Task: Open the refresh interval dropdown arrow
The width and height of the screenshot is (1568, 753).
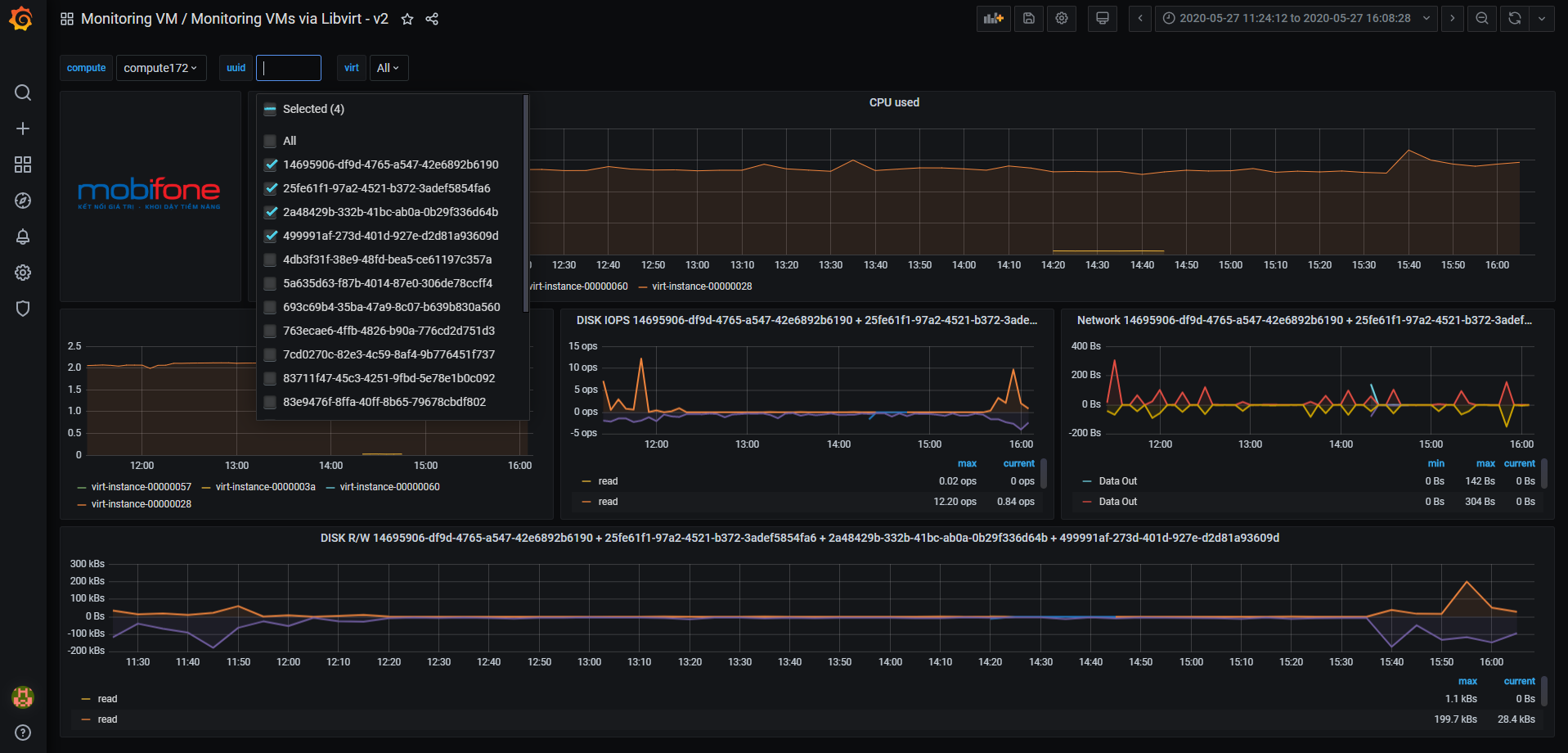Action: 1542,19
